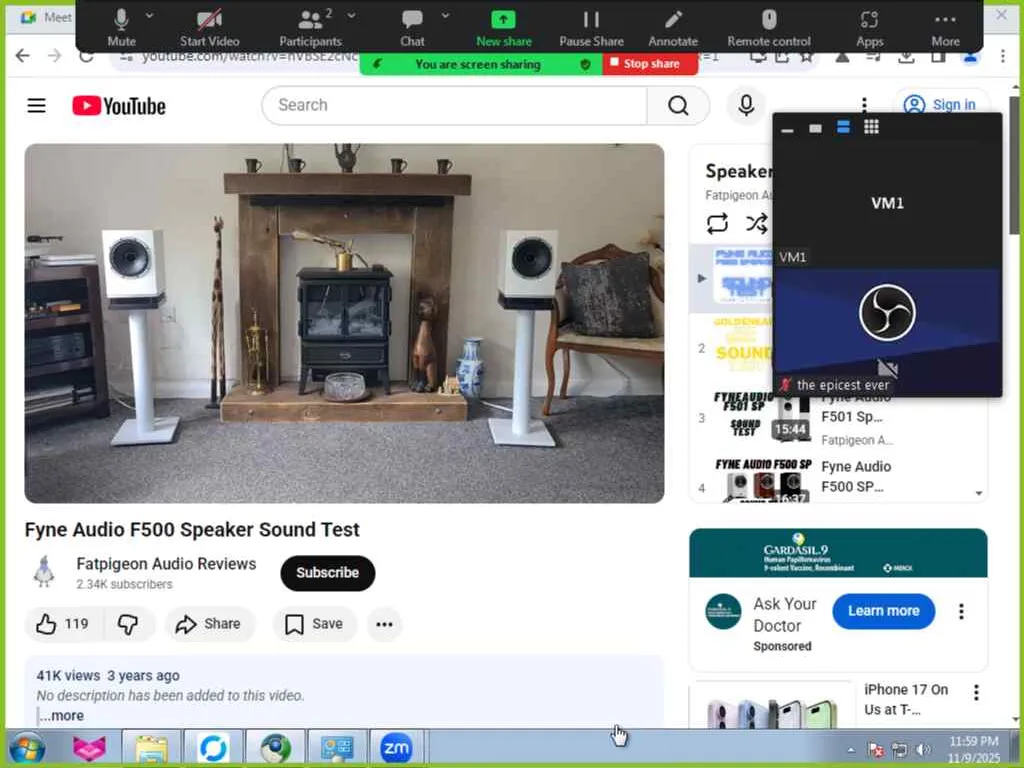Open Remote control option
Screen dimensions: 1024x768
point(769,27)
